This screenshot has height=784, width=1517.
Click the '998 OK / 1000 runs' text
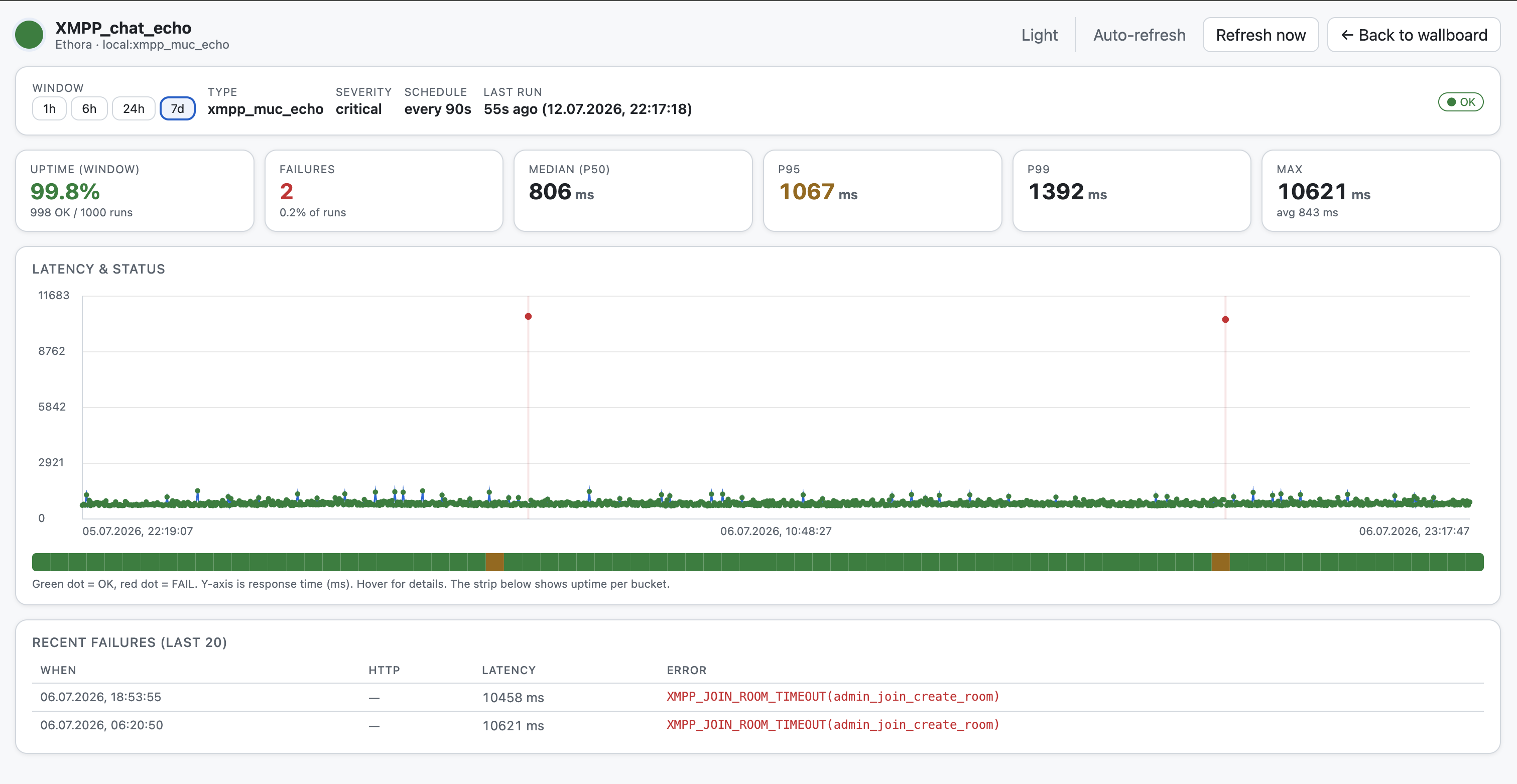click(x=81, y=213)
